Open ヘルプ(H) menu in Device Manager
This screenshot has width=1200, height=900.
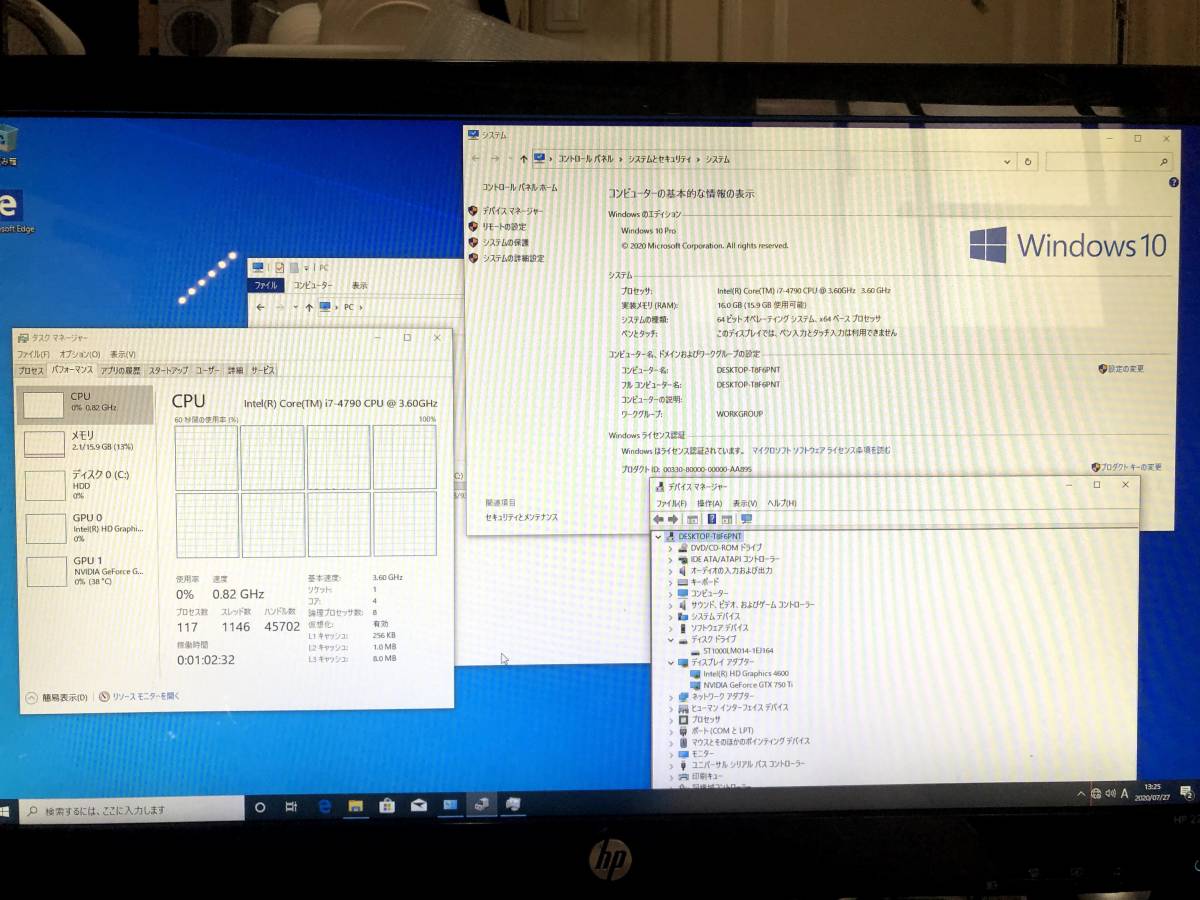781,503
